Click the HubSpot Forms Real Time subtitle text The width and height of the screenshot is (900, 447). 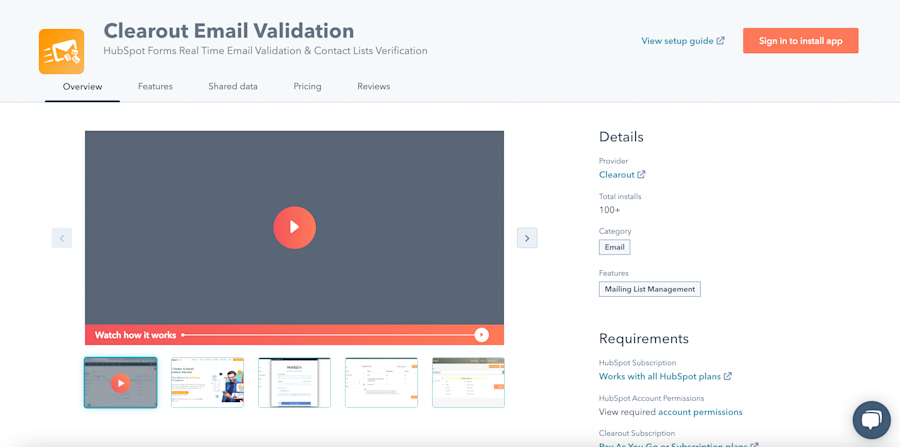click(265, 50)
